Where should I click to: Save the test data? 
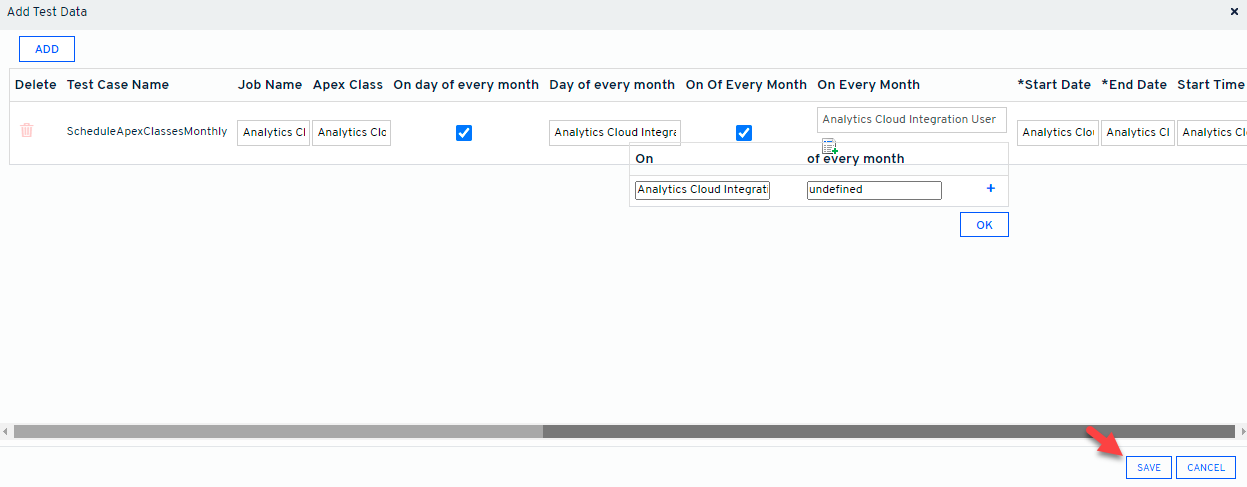coord(1148,467)
